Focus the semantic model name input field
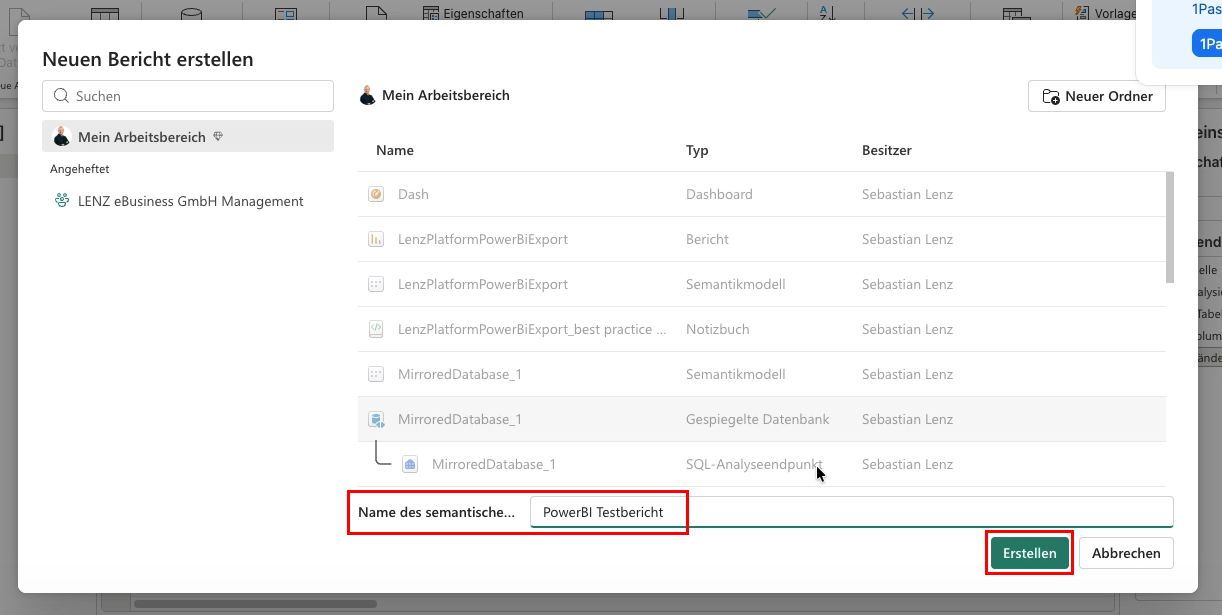The image size is (1222, 615). pos(851,512)
